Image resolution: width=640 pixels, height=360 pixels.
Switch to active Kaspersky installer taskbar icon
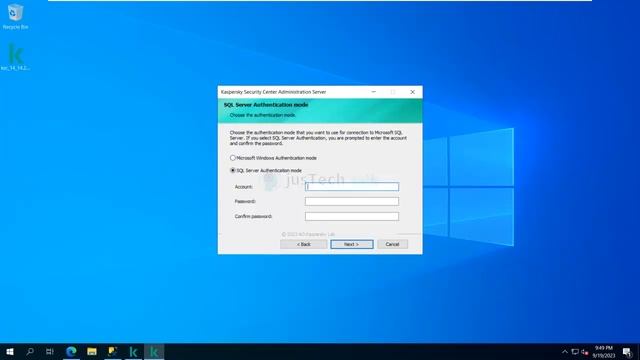pos(154,351)
